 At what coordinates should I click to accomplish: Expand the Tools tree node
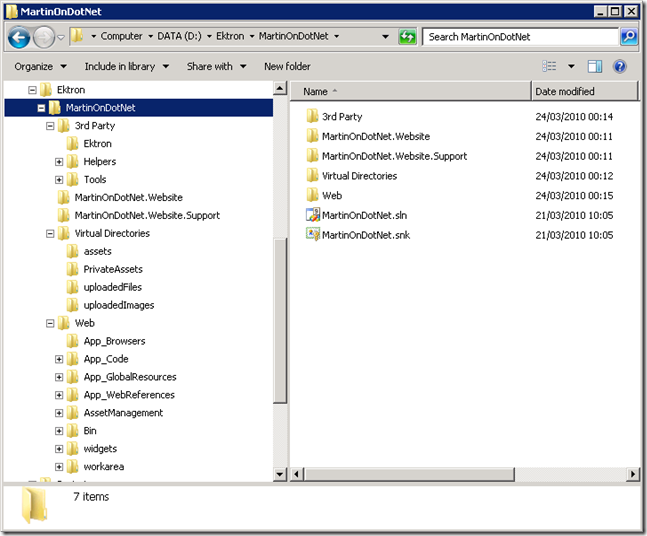(x=59, y=180)
